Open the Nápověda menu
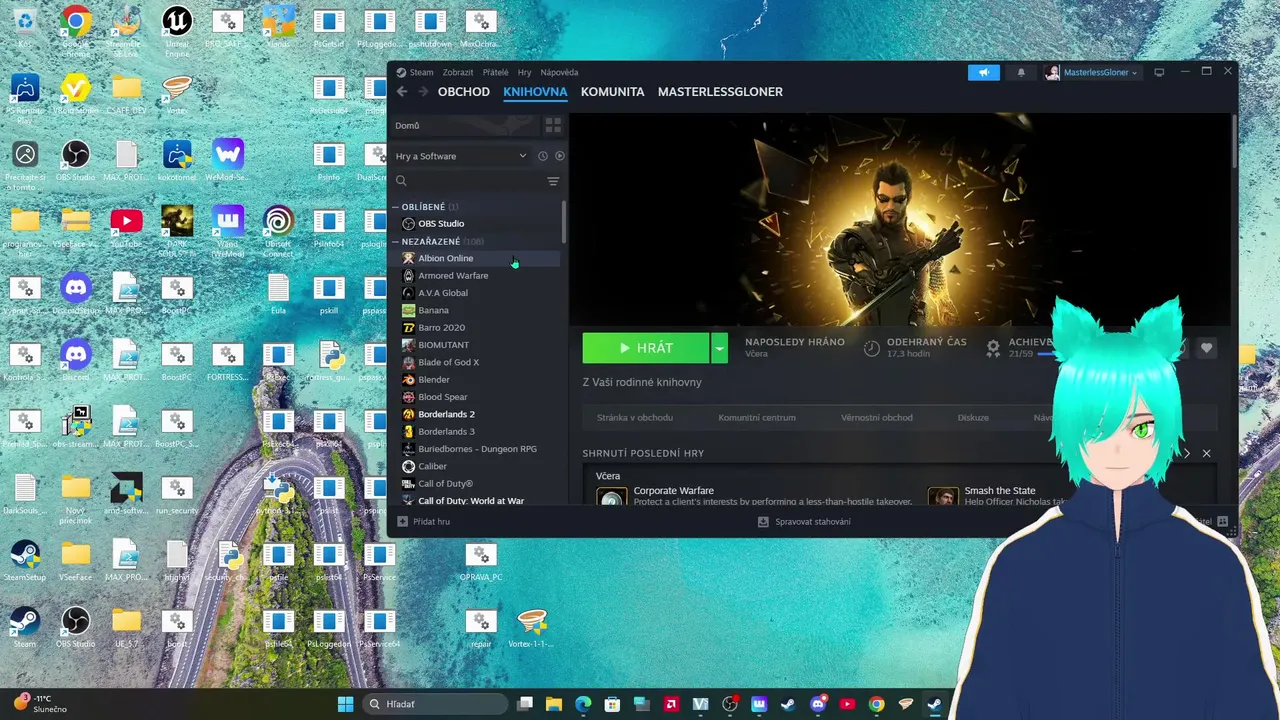Screen dimensions: 1280x720 [x=559, y=72]
